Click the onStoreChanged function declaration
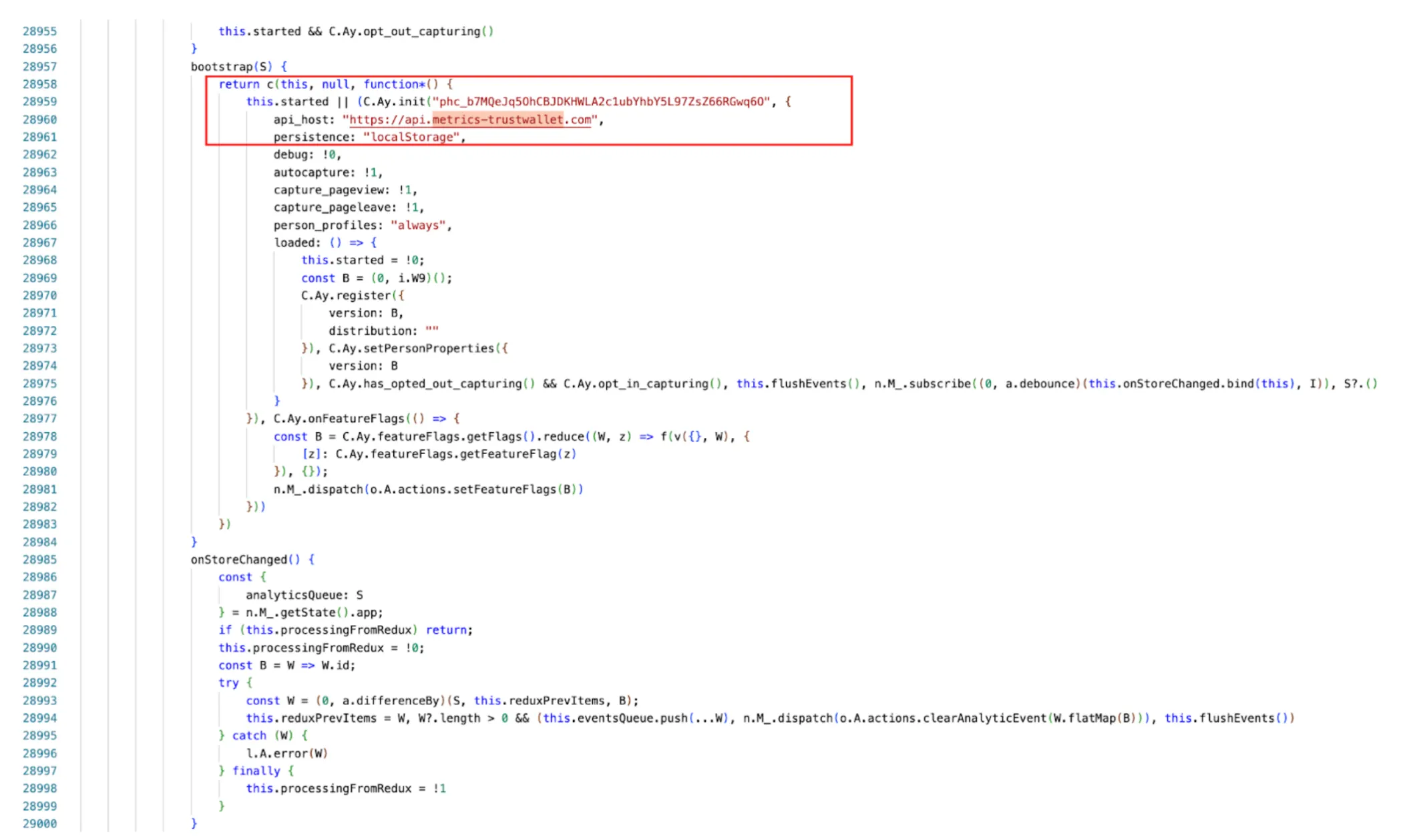This screenshot has height=840, width=1413. tap(237, 560)
